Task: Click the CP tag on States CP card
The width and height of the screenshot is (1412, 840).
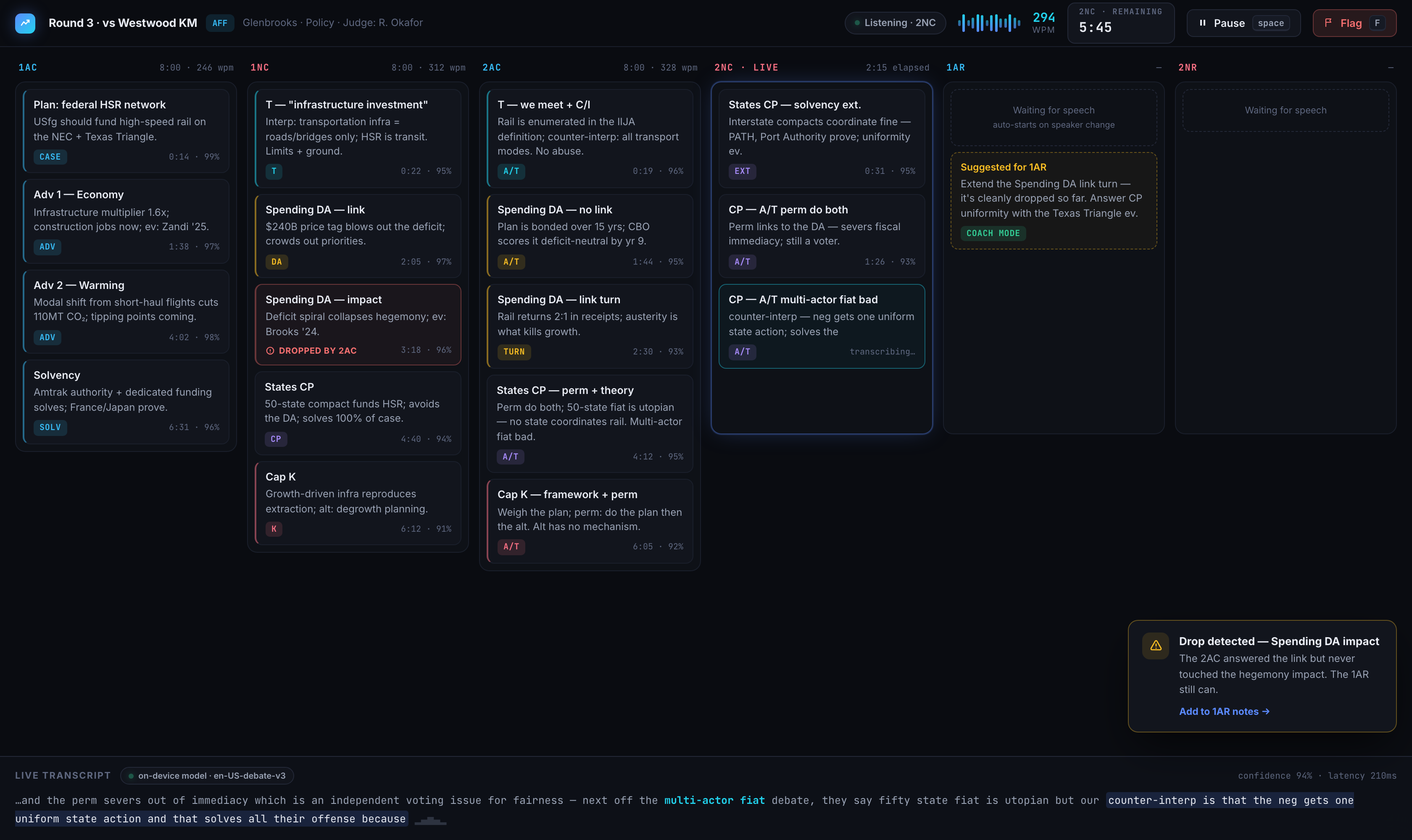Action: pyautogui.click(x=276, y=438)
